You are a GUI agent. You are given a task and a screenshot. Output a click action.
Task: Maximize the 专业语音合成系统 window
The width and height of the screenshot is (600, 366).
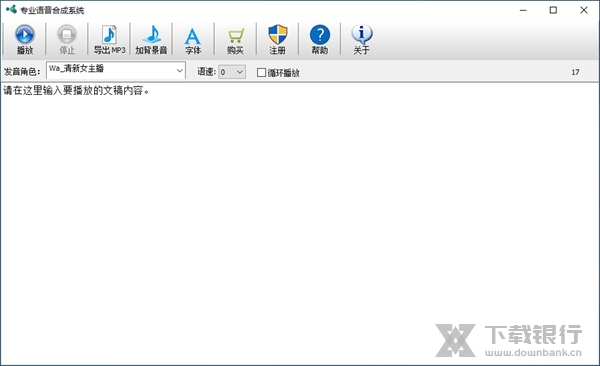point(553,10)
